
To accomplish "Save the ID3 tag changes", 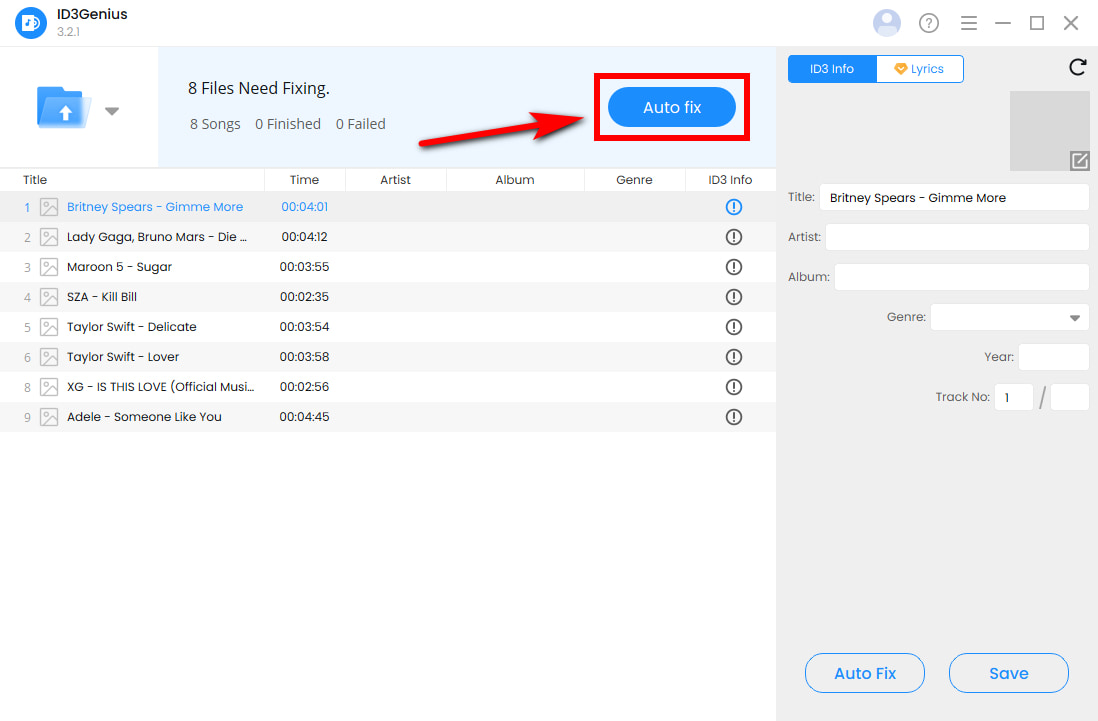I will [1008, 673].
